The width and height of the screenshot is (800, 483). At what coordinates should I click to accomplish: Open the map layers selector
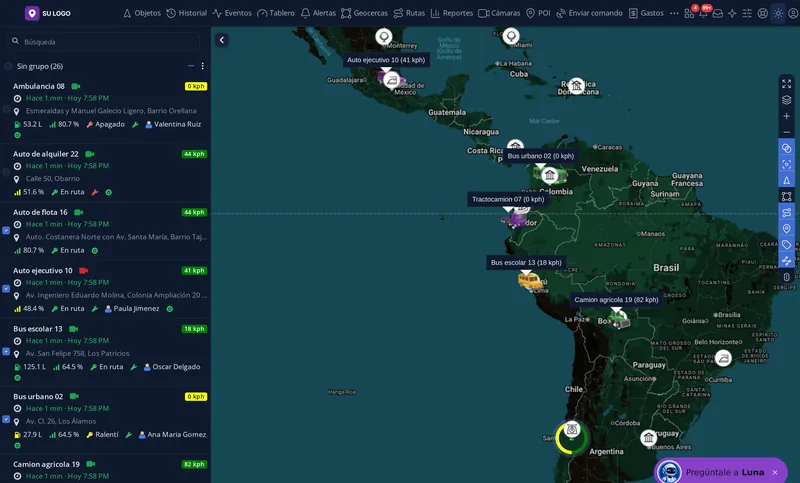[x=787, y=100]
